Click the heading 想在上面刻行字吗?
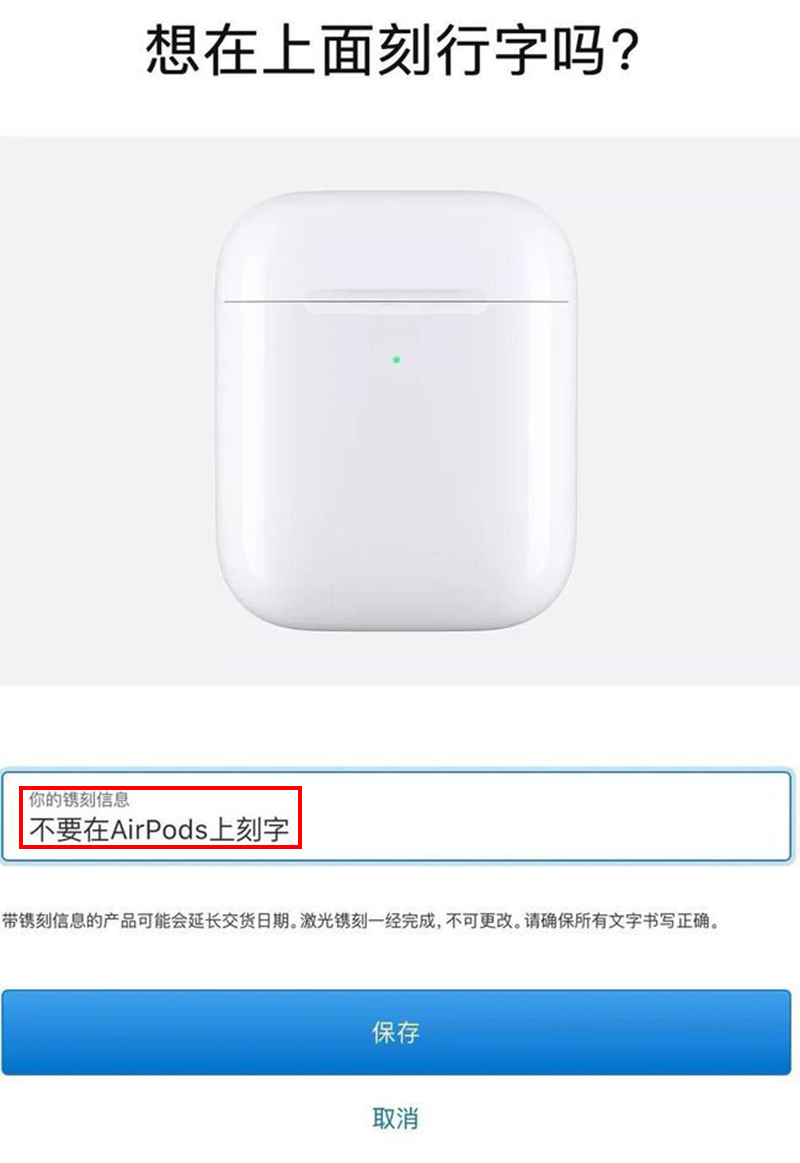The width and height of the screenshot is (800, 1163). pyautogui.click(x=392, y=50)
